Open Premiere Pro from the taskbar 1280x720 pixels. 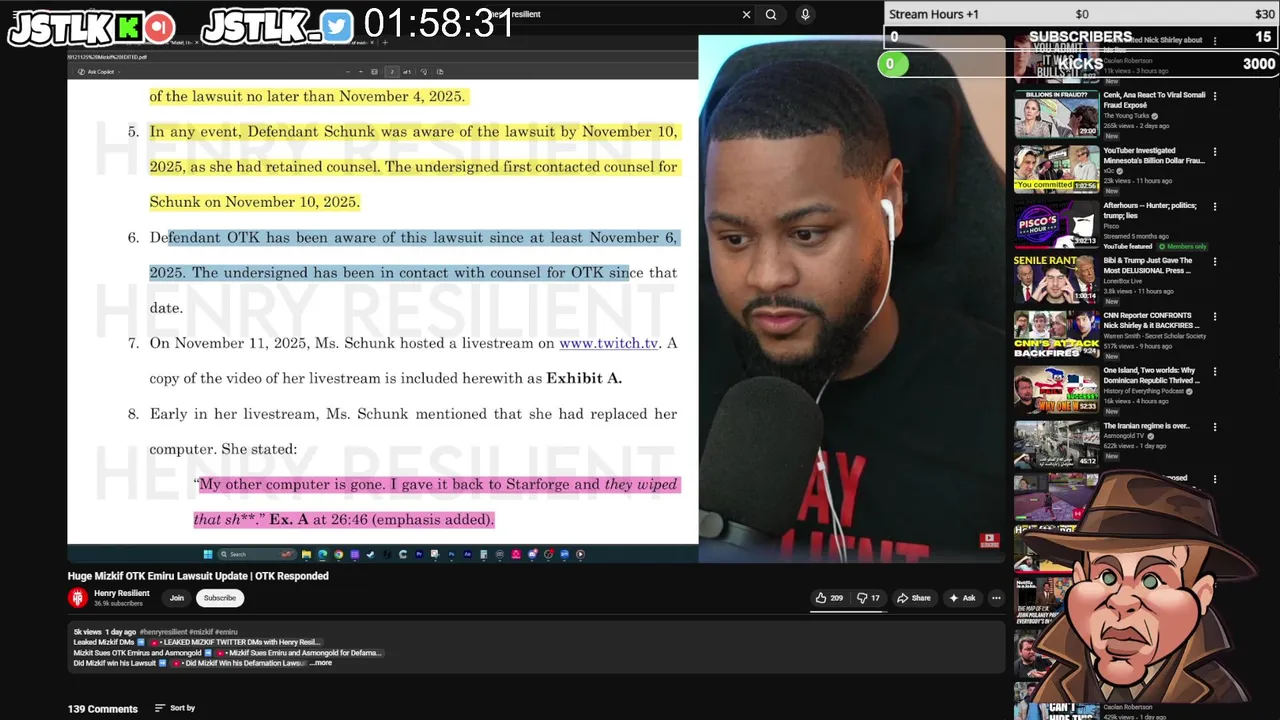click(x=419, y=554)
